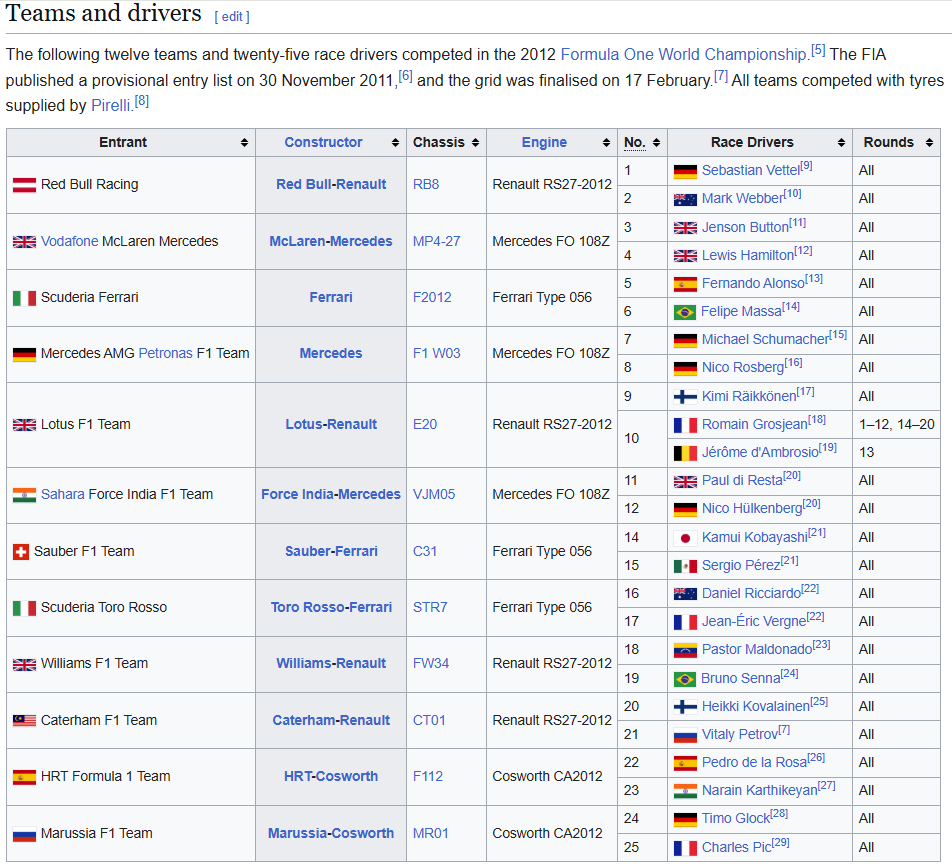Open Lotus-Renault constructor link
The width and height of the screenshot is (952, 864).
tap(331, 424)
